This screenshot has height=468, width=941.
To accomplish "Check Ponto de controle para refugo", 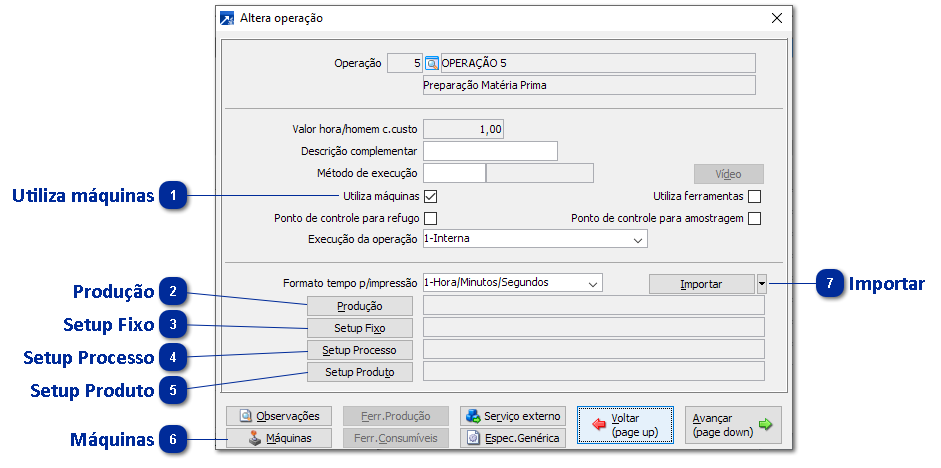I will click(x=430, y=218).
